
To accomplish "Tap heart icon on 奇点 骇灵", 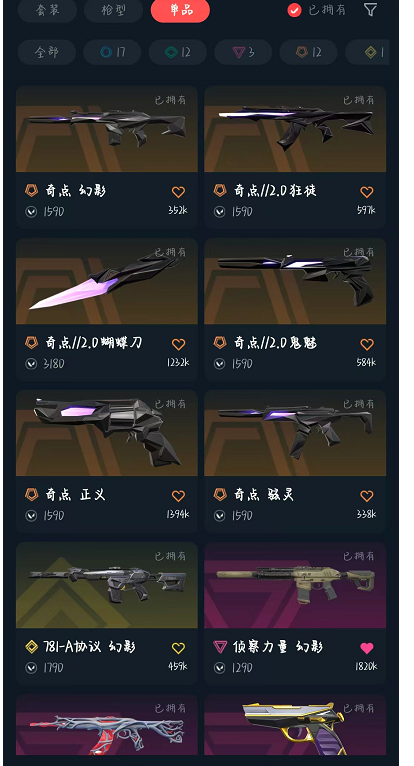I will tap(367, 496).
